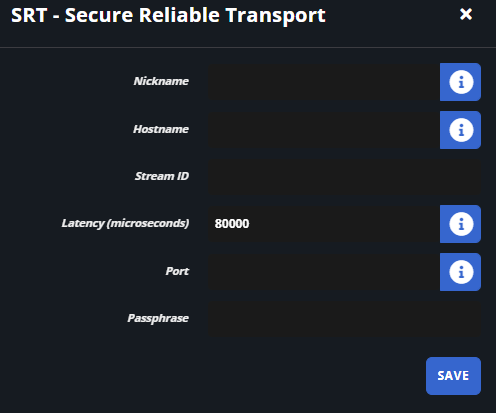View Latency microseconds info icon
Screen dimensions: 496x413
coord(460,224)
